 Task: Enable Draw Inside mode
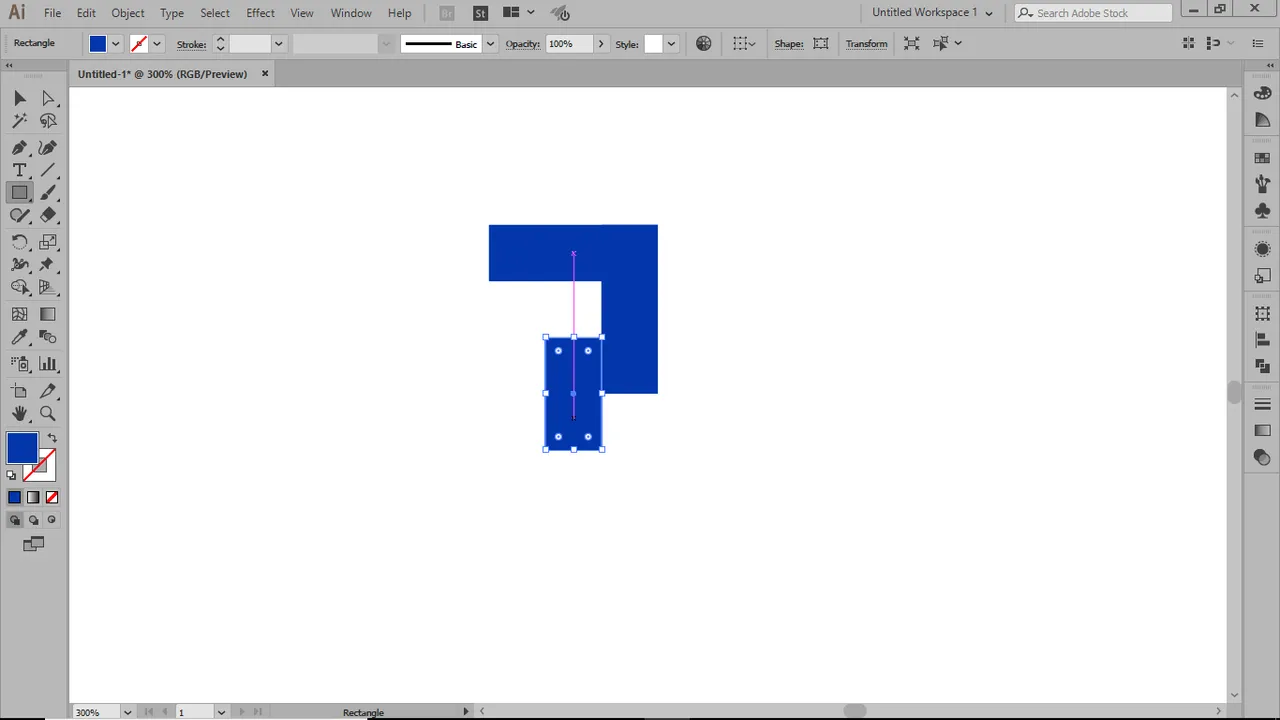click(52, 520)
